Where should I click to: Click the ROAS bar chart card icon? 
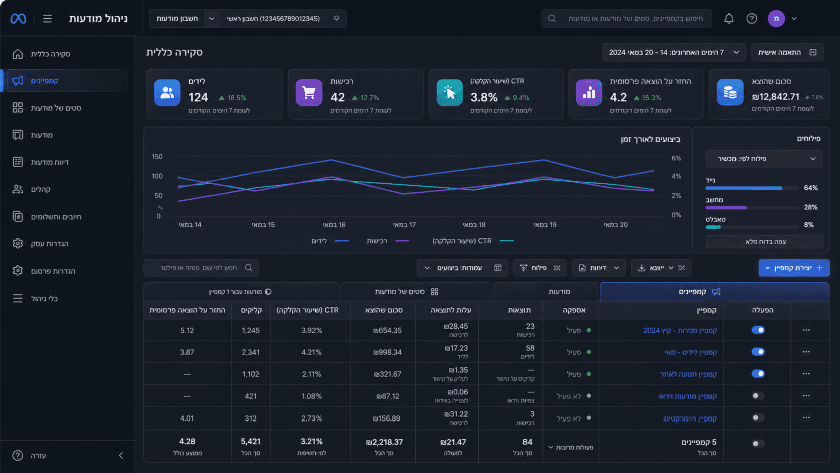click(589, 93)
